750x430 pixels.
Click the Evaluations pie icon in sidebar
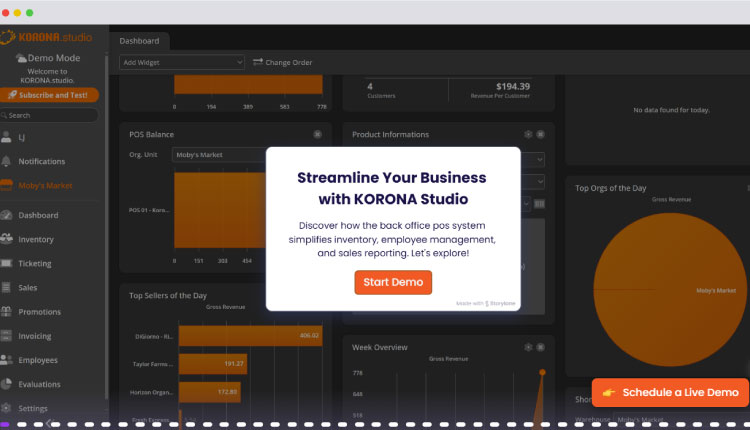6,384
